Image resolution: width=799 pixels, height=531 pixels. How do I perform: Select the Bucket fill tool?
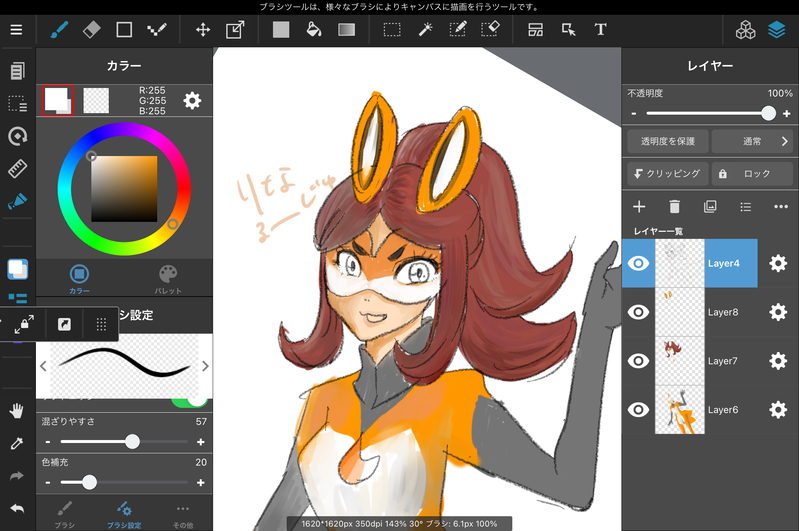pos(314,30)
